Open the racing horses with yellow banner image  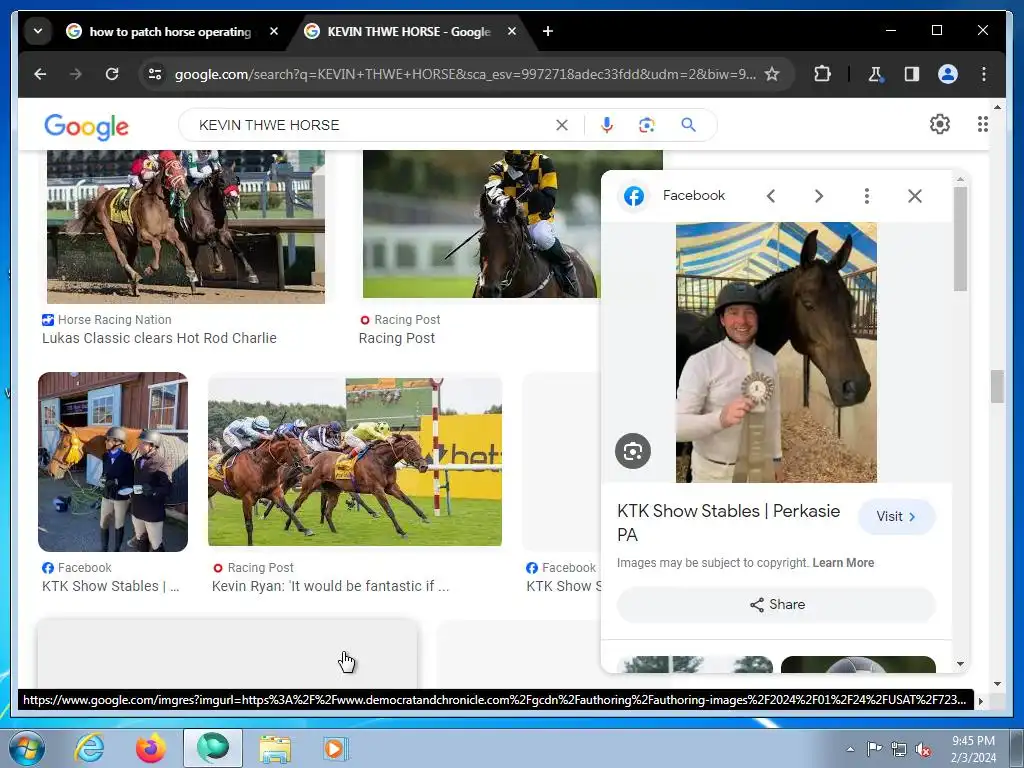(355, 462)
